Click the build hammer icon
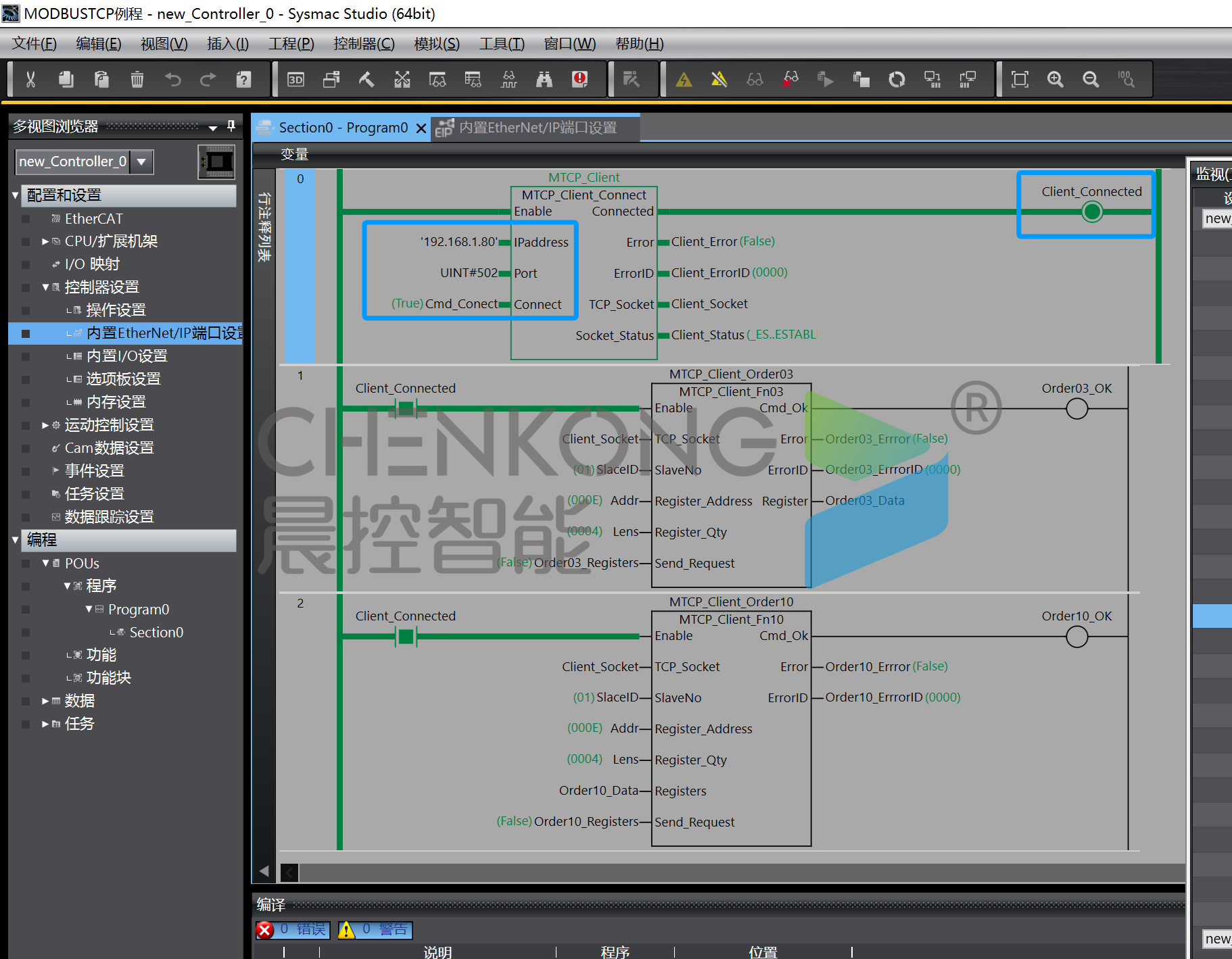Image resolution: width=1232 pixels, height=959 pixels. pos(366,80)
